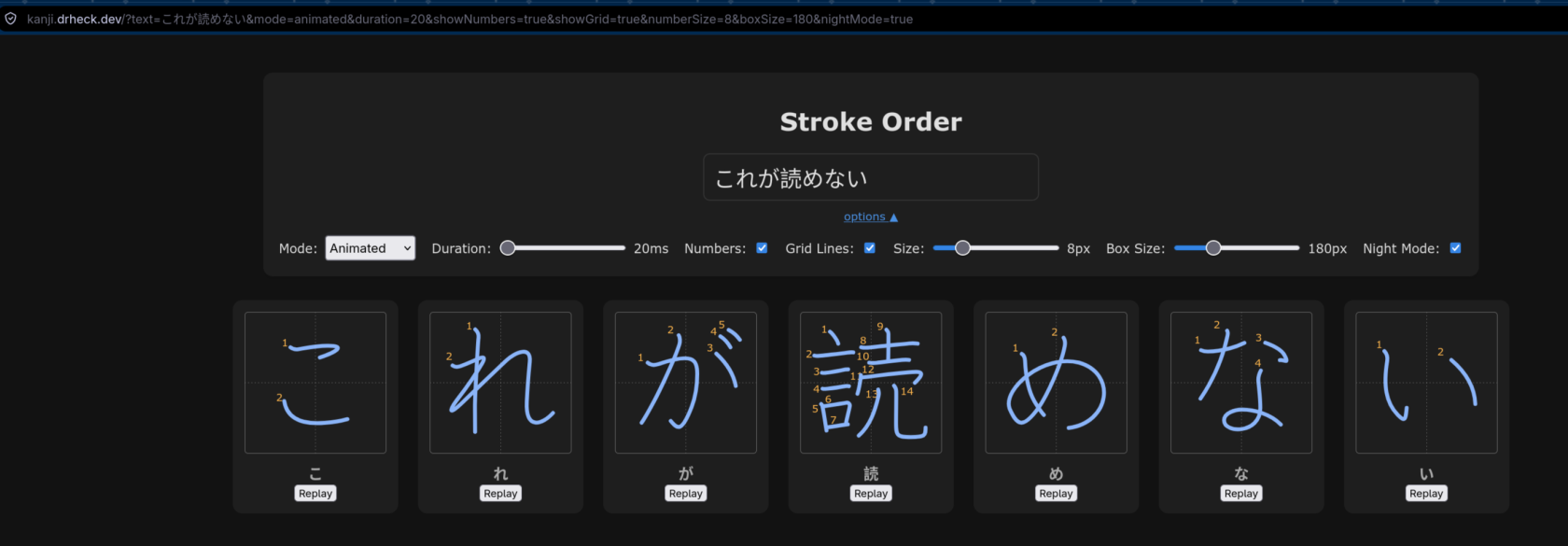Image resolution: width=1568 pixels, height=546 pixels.
Task: Click the め label under fifth card
Action: (x=1056, y=473)
